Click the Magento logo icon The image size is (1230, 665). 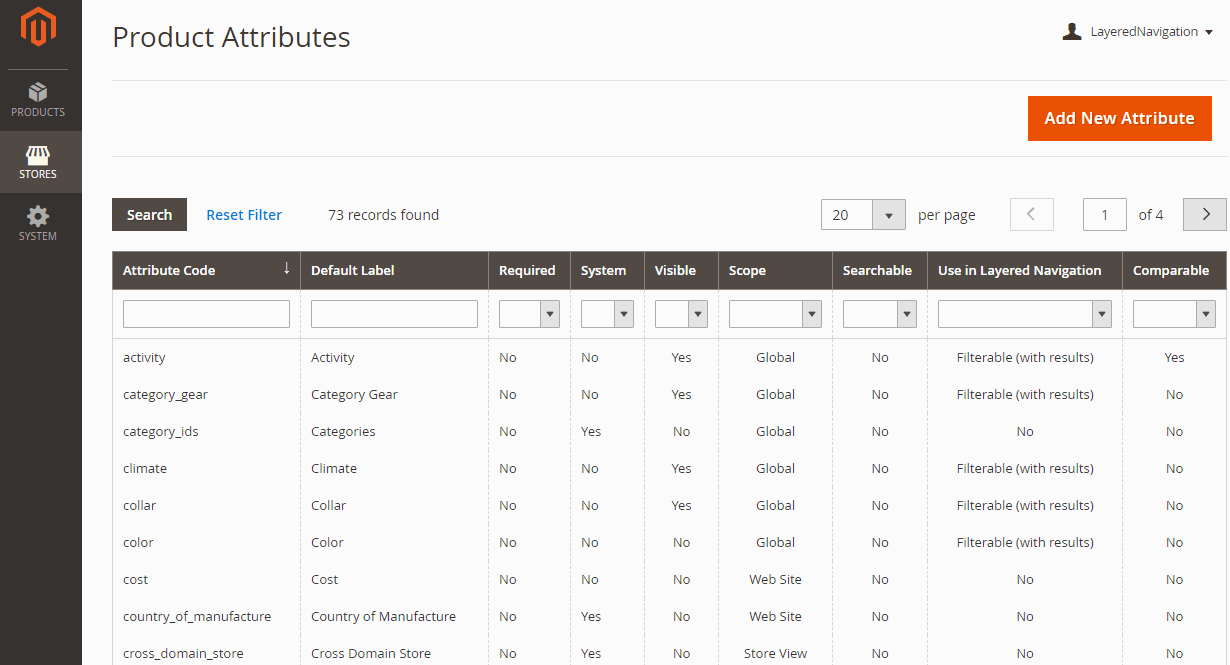[x=38, y=28]
